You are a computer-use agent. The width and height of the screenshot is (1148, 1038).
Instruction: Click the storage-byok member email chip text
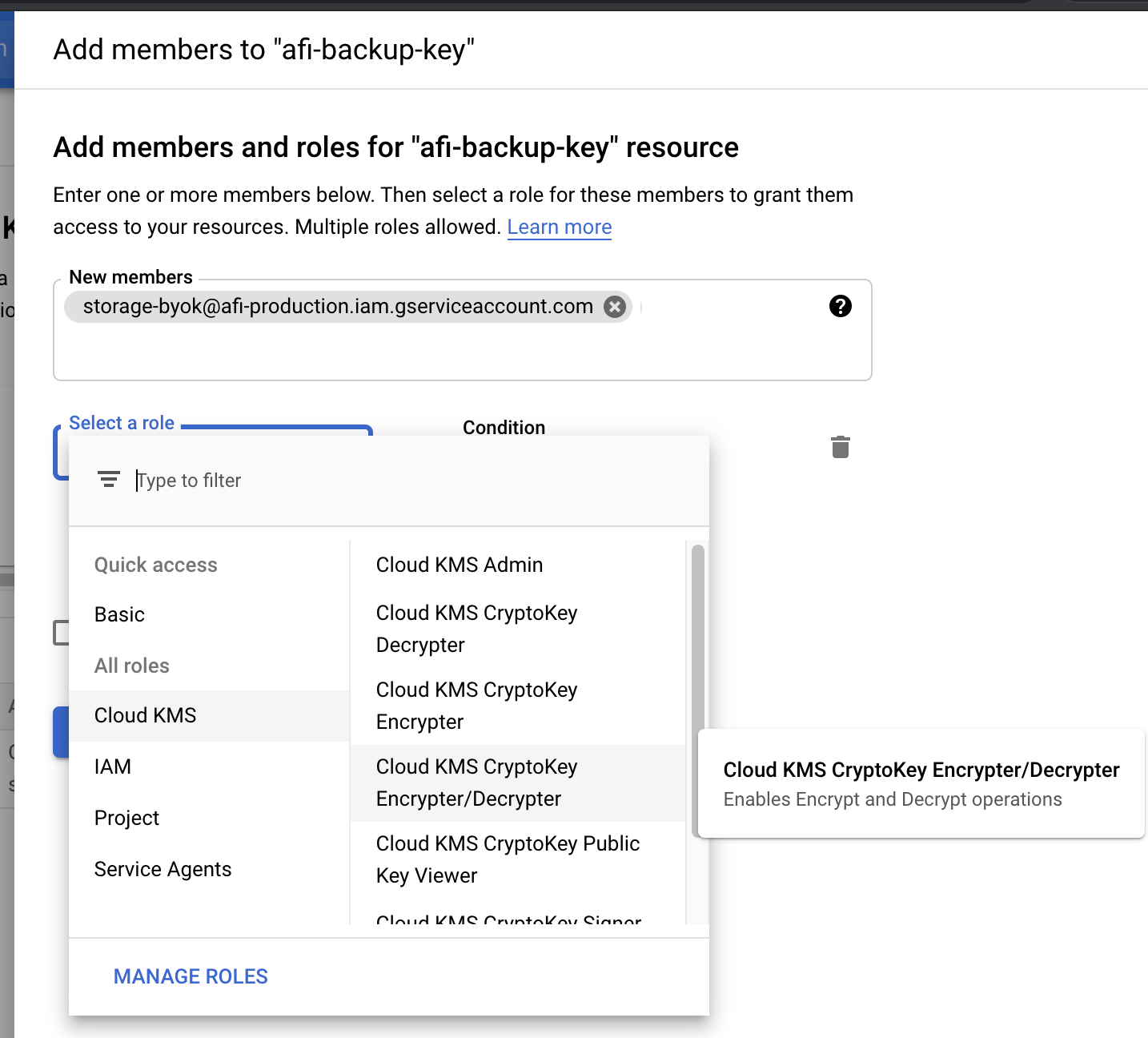tap(338, 307)
